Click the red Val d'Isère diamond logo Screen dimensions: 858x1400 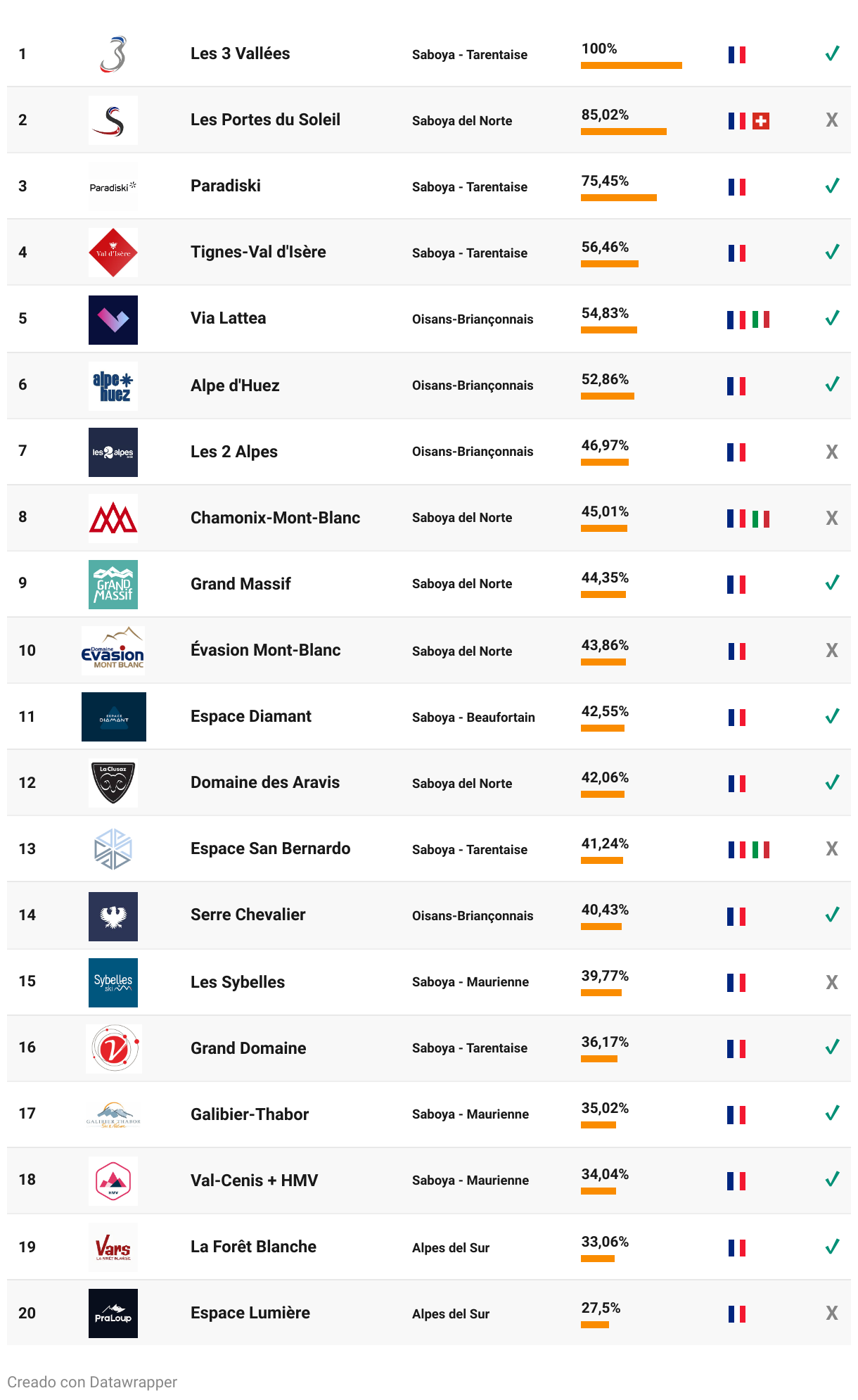pos(113,253)
